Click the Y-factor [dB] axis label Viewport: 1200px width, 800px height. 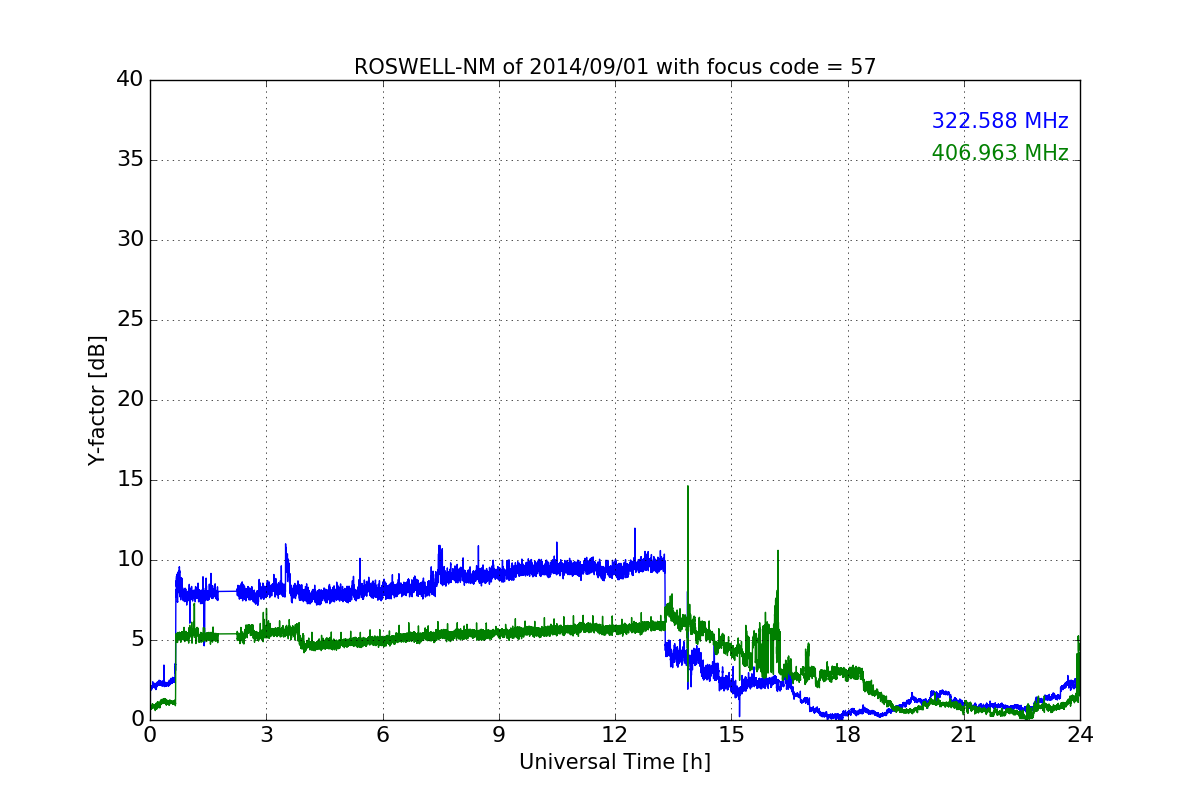coord(96,400)
